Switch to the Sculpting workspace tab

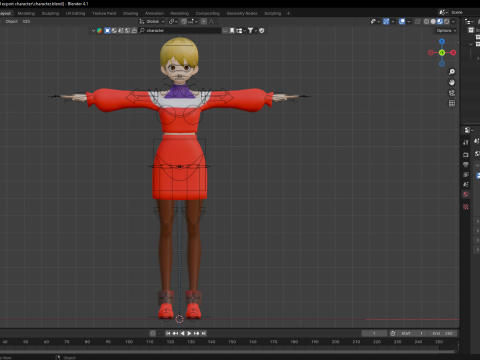[x=50, y=13]
